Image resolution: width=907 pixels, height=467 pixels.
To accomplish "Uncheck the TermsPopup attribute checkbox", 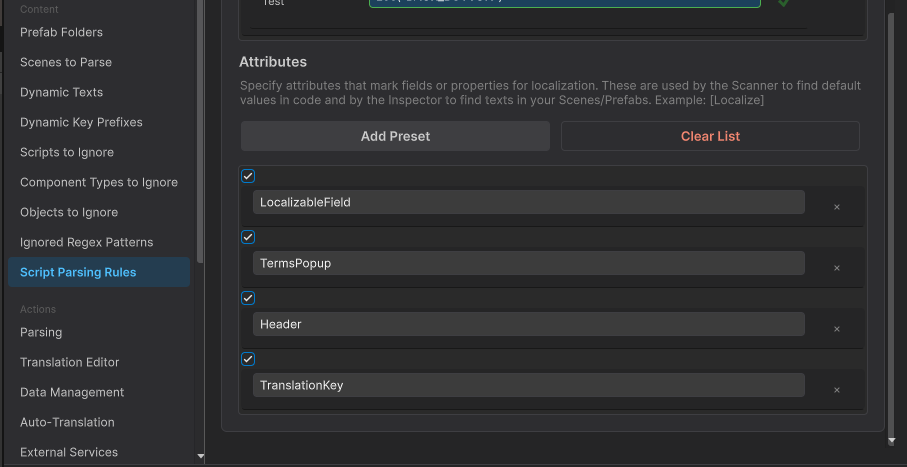I will (248, 237).
